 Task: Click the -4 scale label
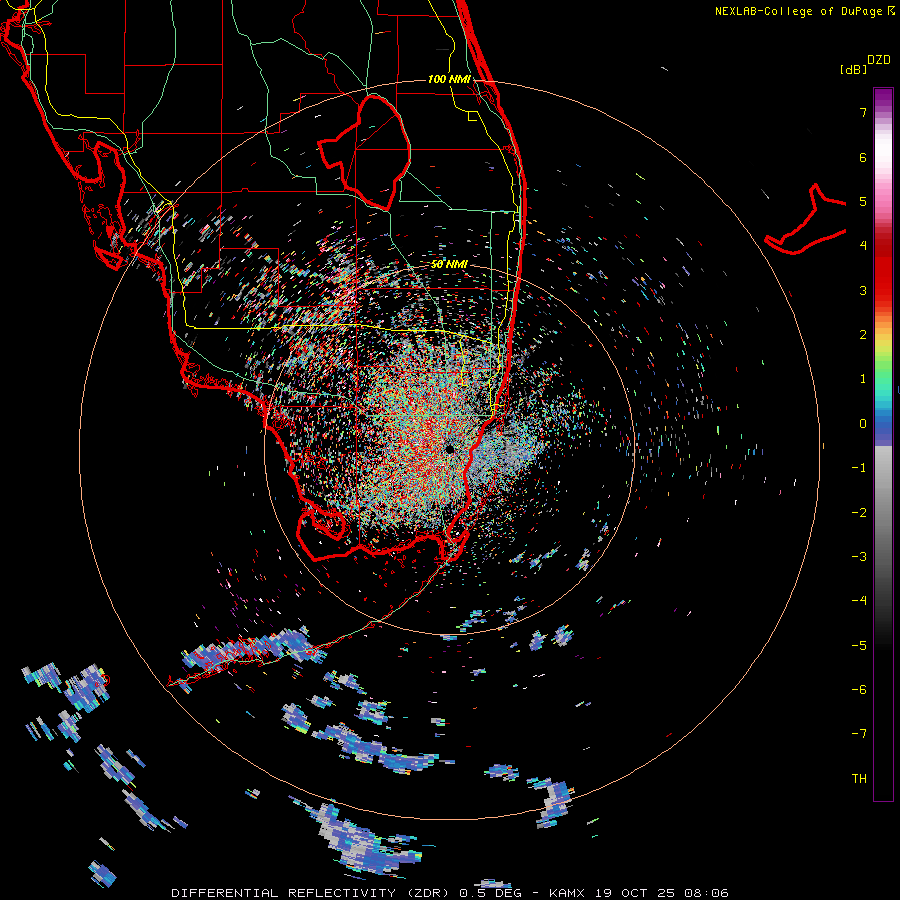tap(859, 601)
